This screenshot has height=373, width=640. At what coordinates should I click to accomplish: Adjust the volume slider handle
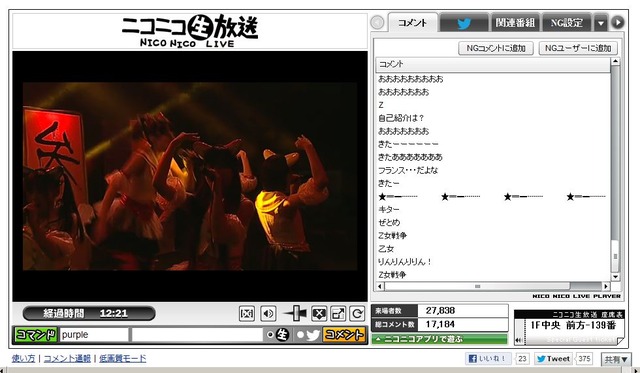pos(297,313)
